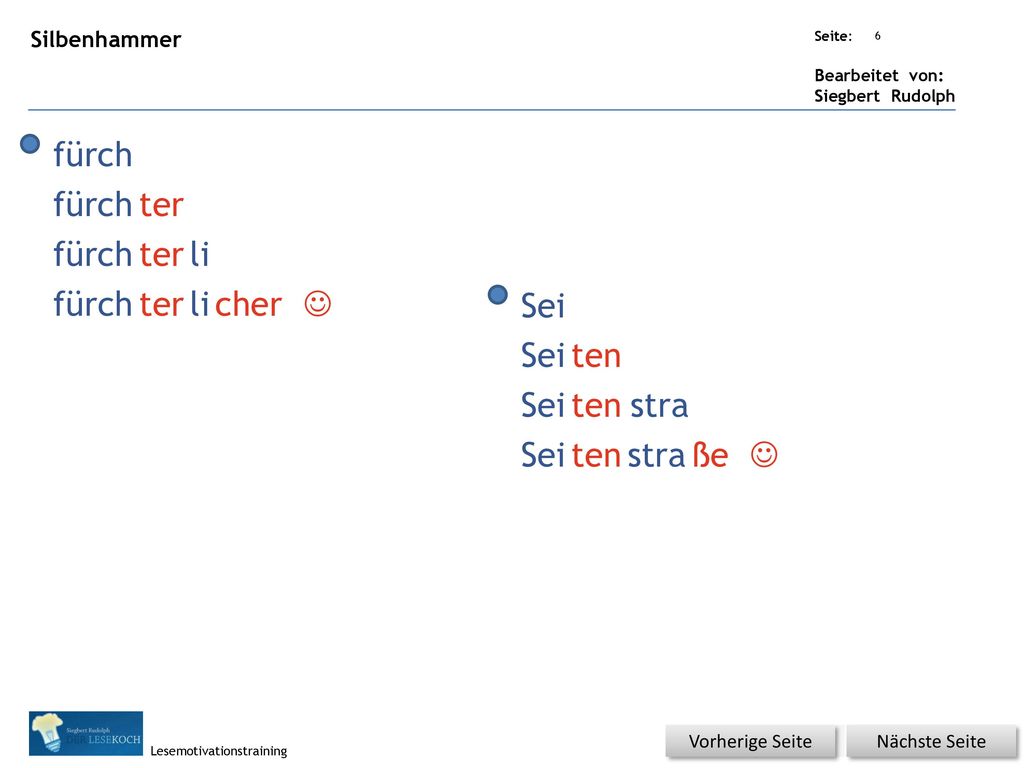Click the syllable stra in third Sei line
1024x768 pixels.
click(659, 406)
